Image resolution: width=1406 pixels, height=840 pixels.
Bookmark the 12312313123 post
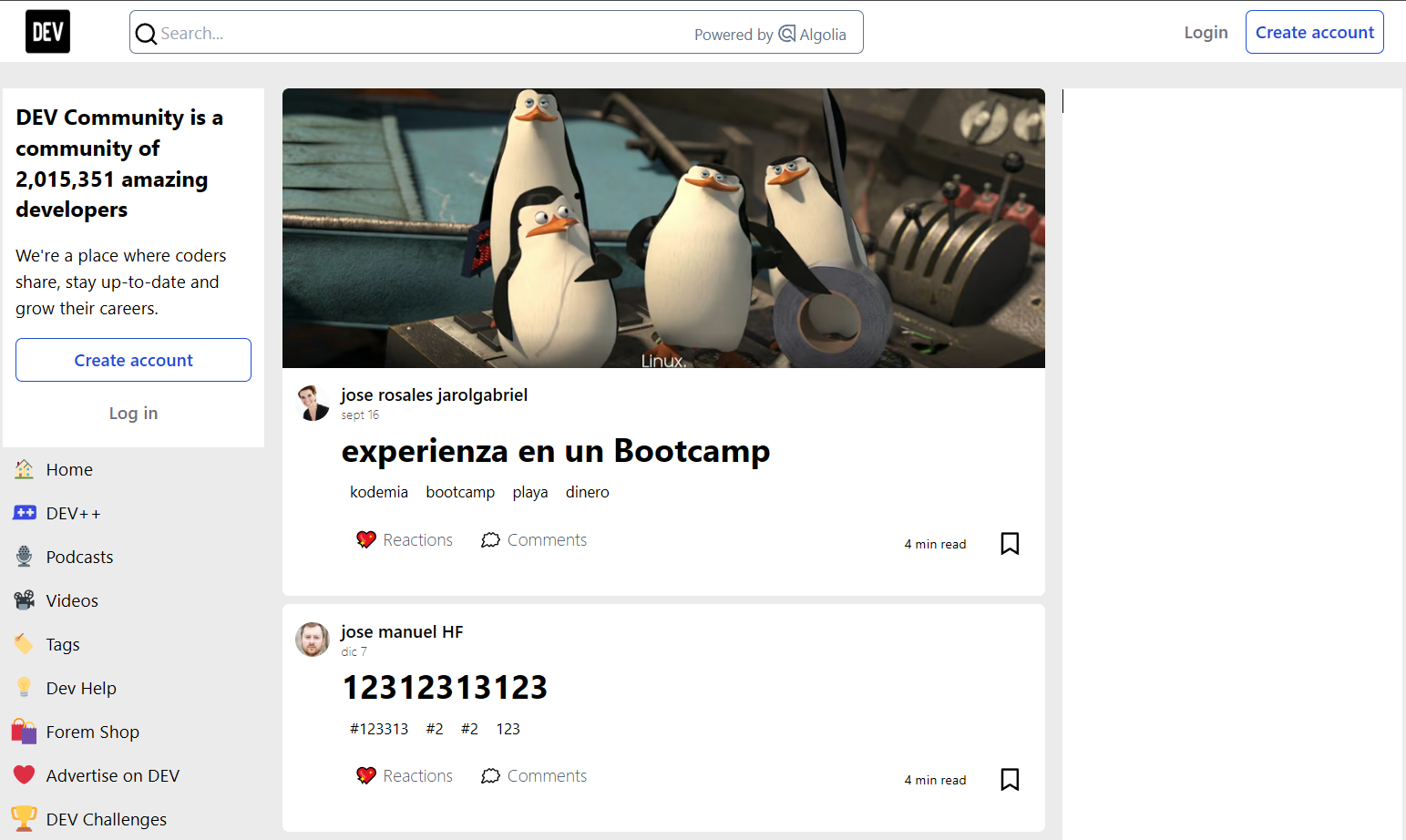tap(1010, 780)
